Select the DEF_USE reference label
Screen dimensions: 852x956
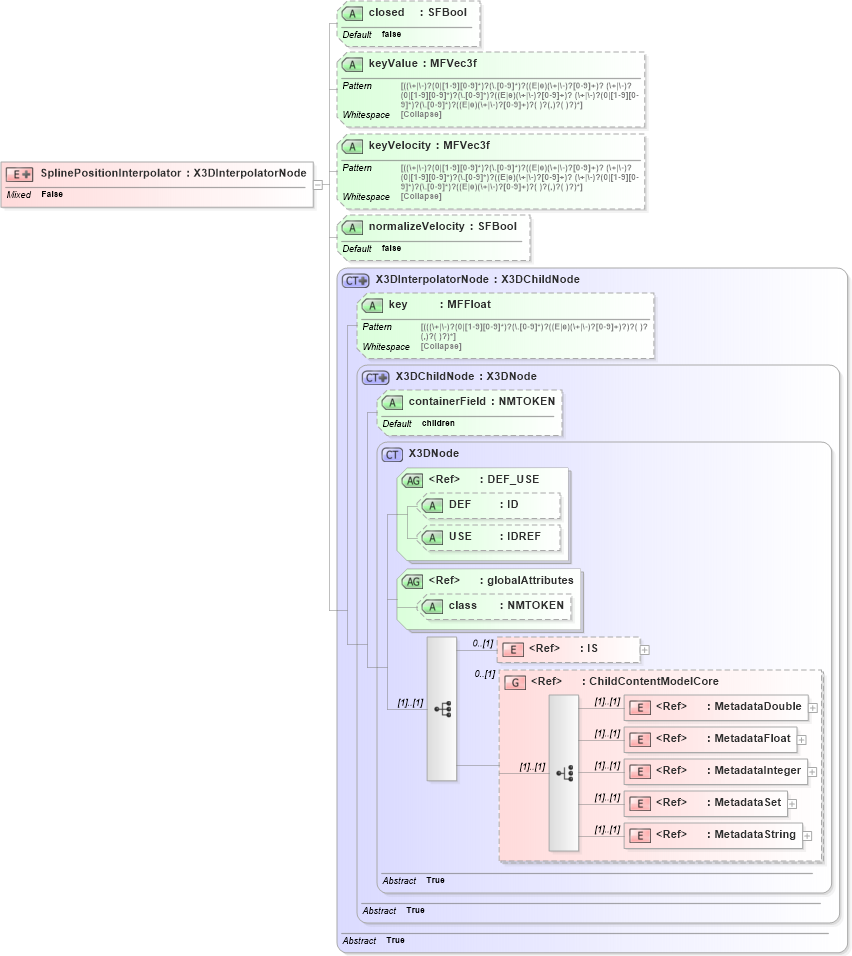[484, 479]
